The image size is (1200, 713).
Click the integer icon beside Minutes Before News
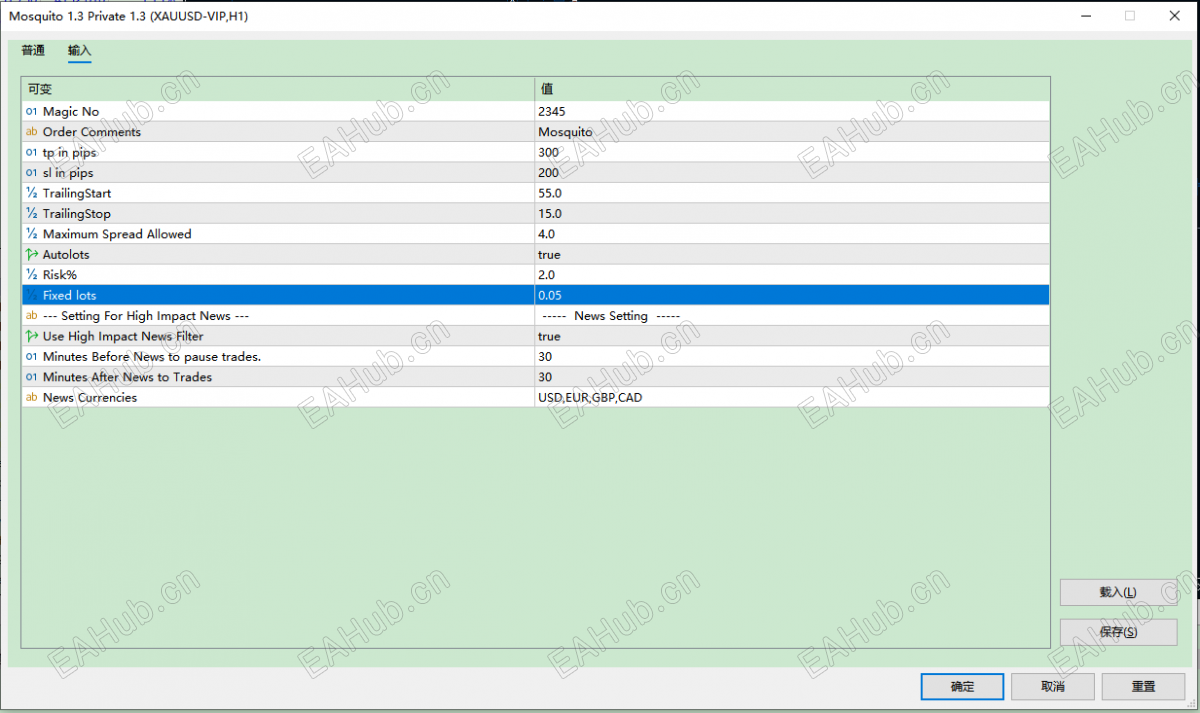click(x=31, y=357)
